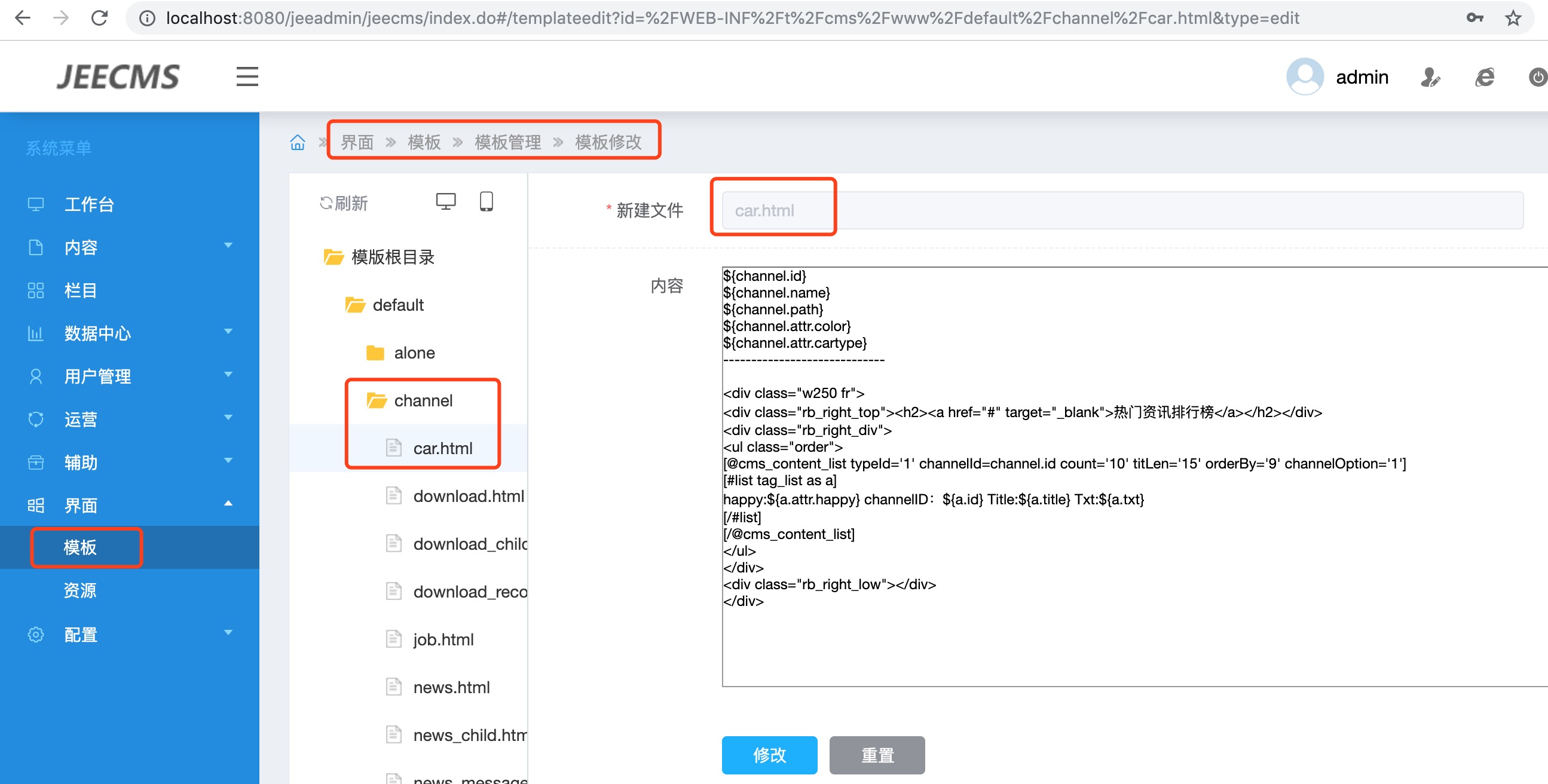Open the 工作台 menu item

tap(89, 204)
